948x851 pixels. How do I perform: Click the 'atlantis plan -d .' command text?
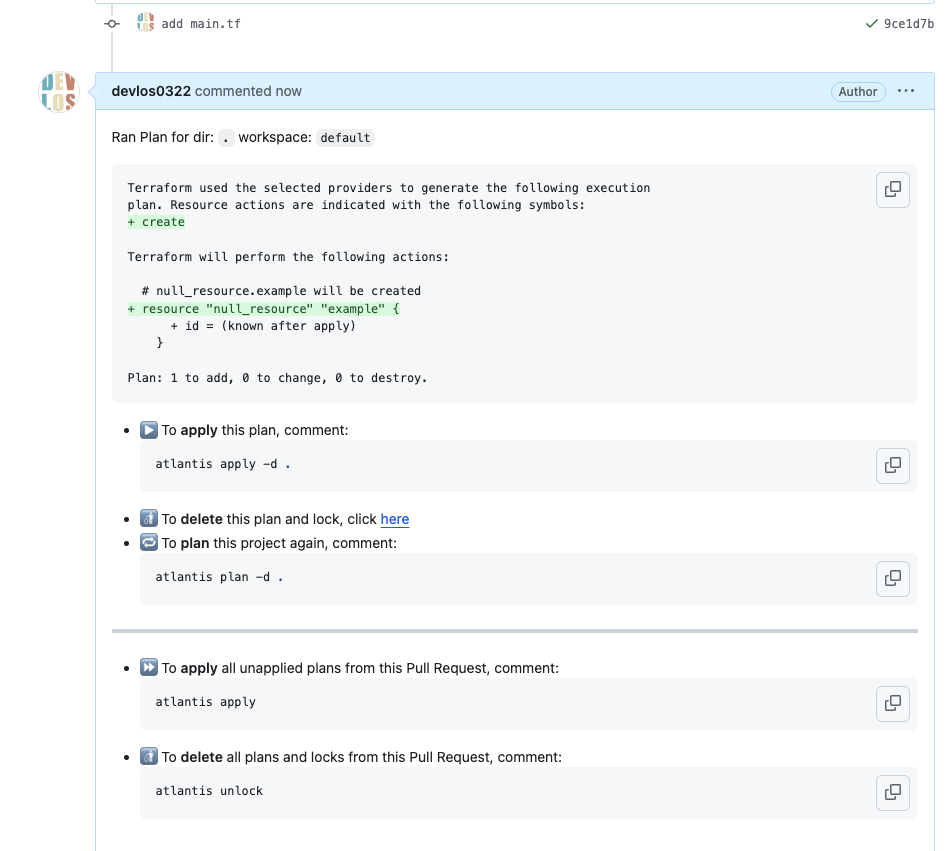click(x=219, y=577)
